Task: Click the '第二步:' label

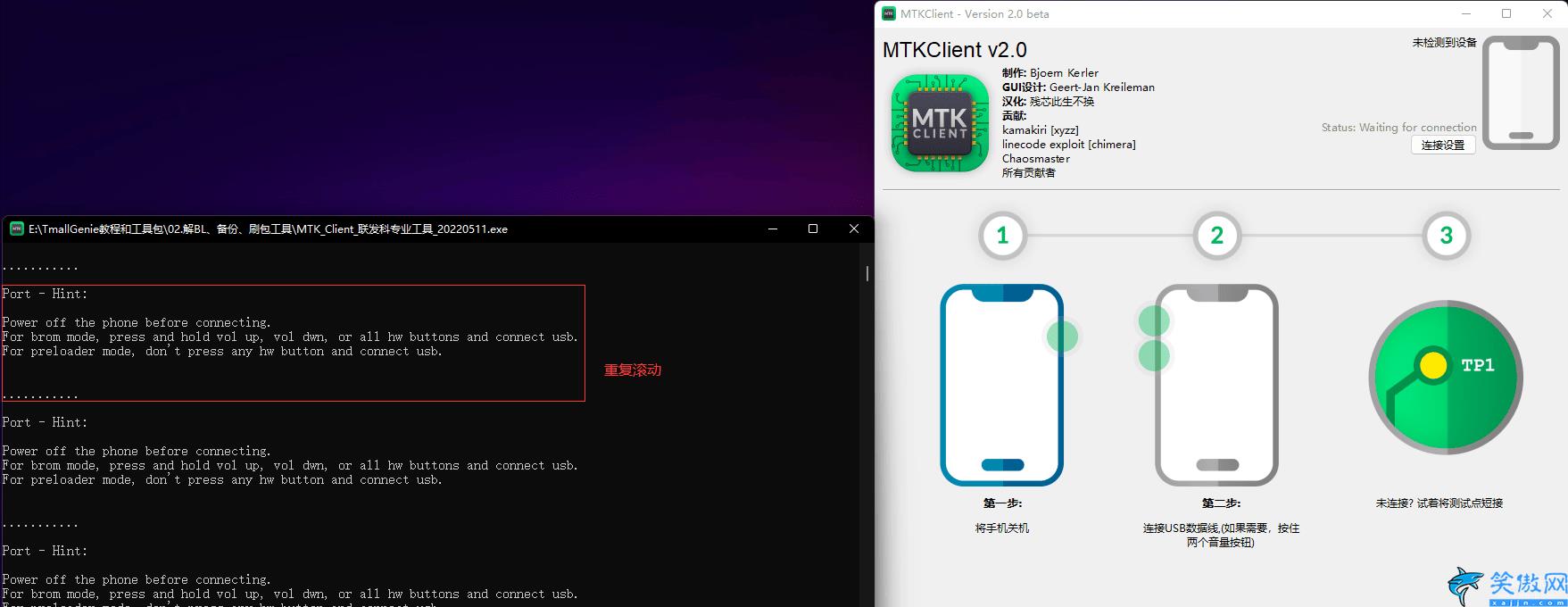Action: 1221,503
